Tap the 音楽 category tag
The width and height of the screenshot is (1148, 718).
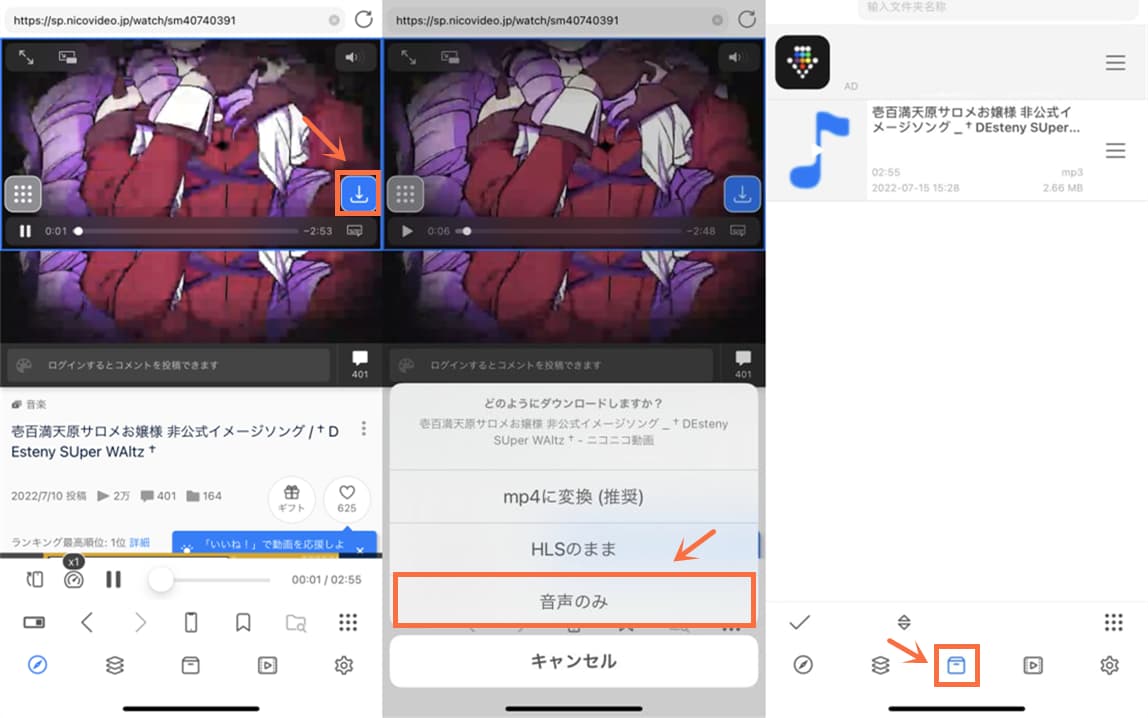(x=29, y=404)
